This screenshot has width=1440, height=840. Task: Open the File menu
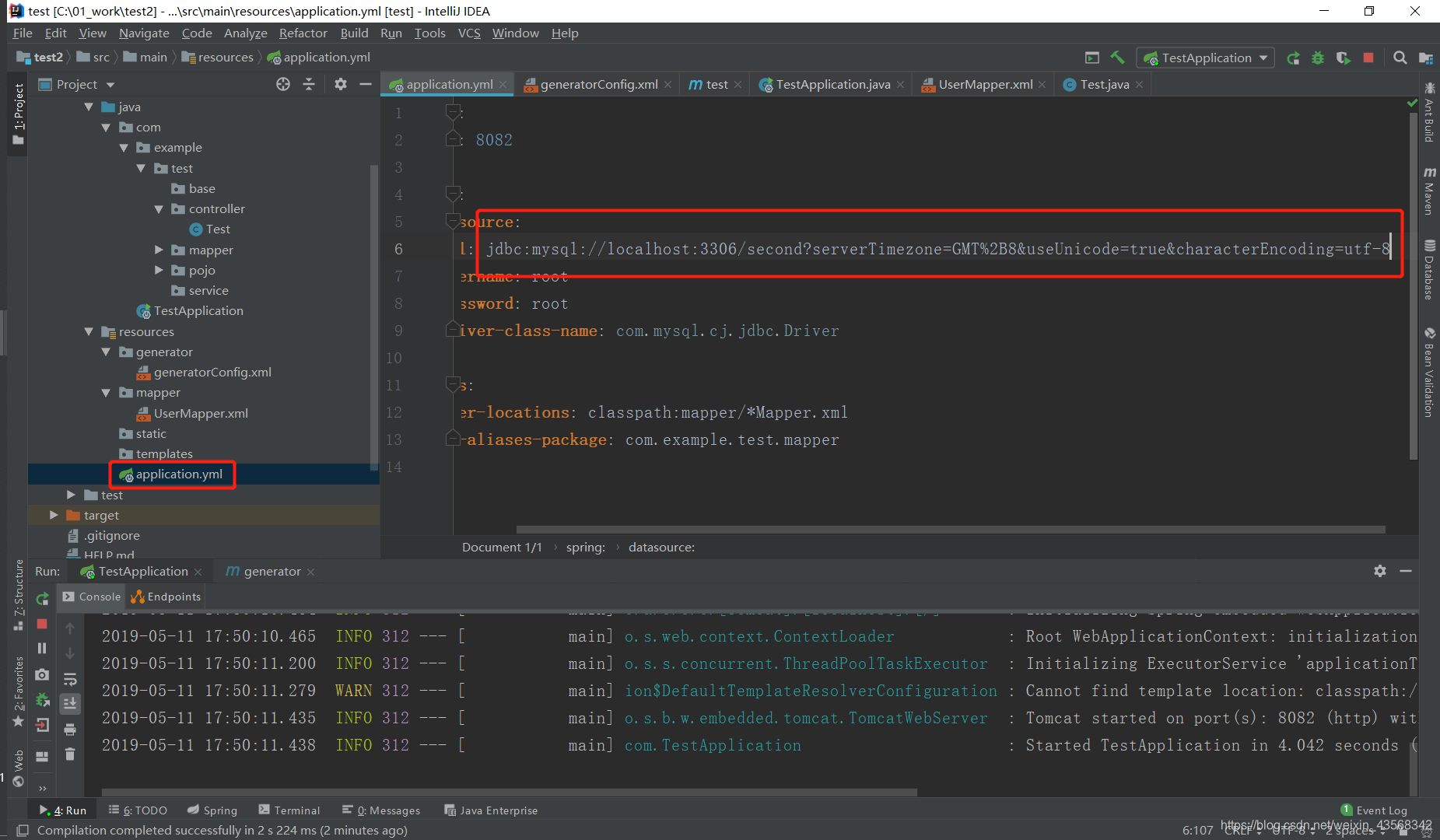(x=23, y=33)
